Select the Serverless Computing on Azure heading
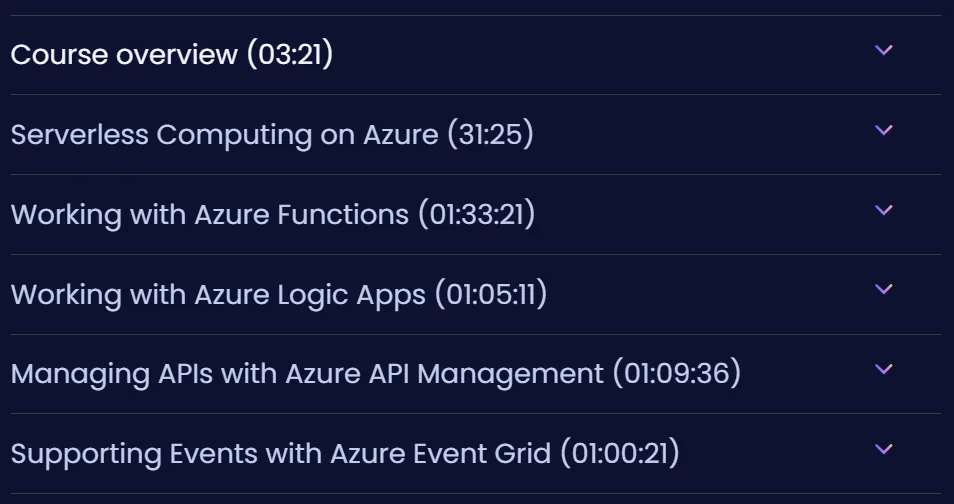 tap(225, 135)
